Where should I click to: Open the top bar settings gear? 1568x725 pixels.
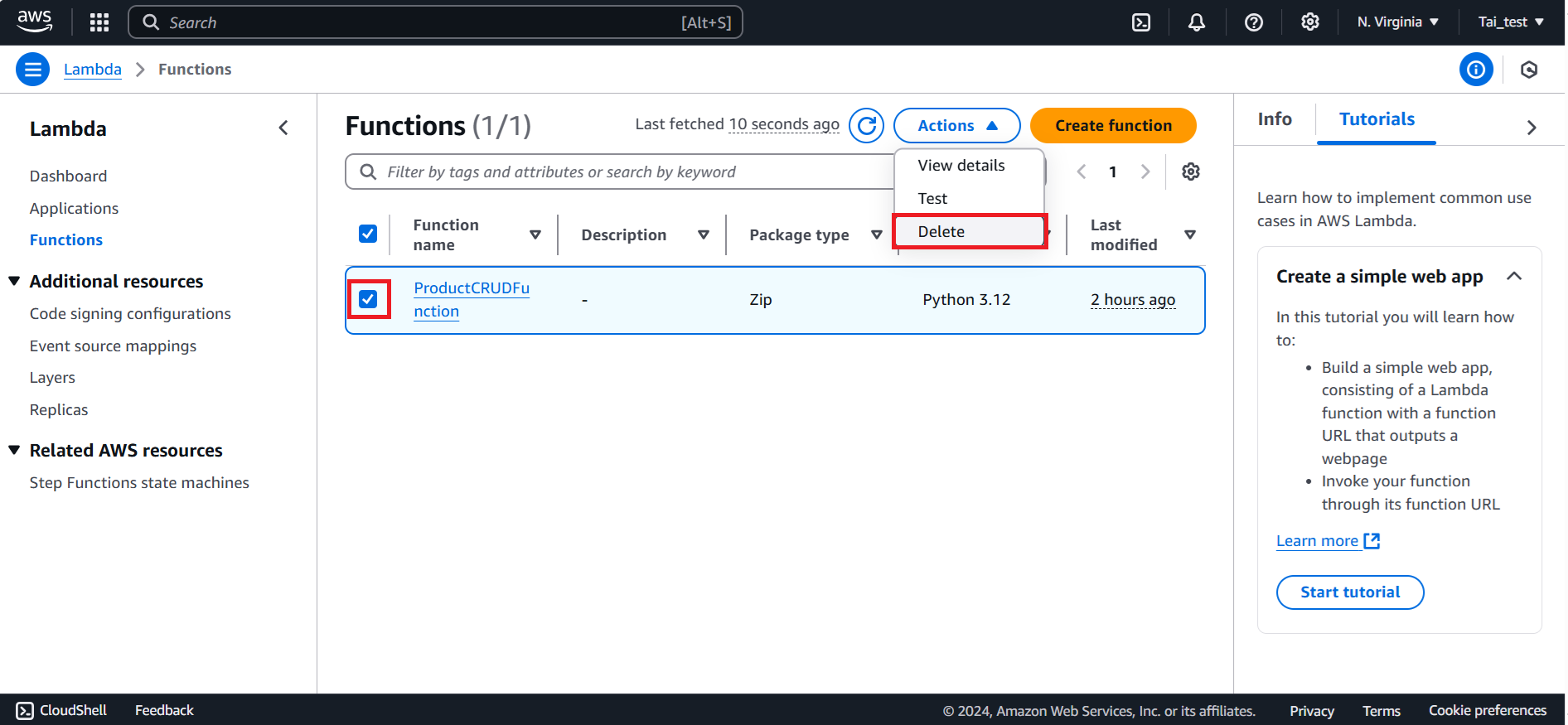point(1310,22)
